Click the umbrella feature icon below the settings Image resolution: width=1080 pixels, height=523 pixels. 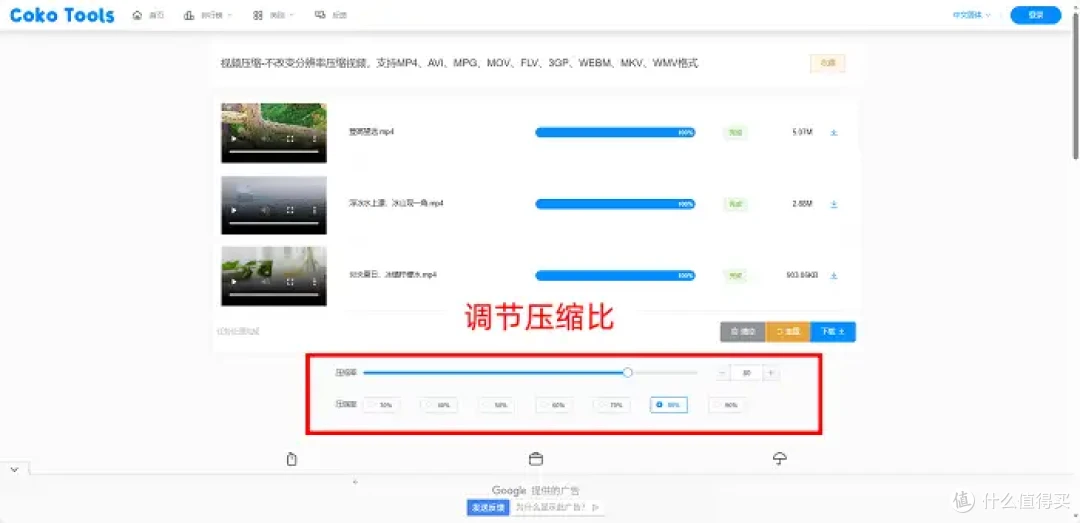pos(780,459)
